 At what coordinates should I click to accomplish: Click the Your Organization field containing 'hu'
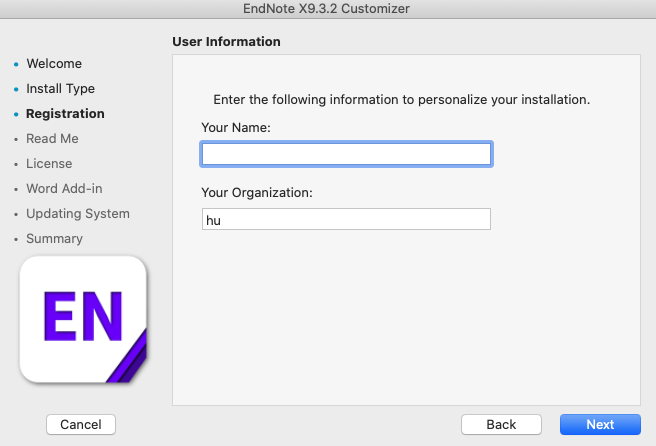click(x=346, y=219)
